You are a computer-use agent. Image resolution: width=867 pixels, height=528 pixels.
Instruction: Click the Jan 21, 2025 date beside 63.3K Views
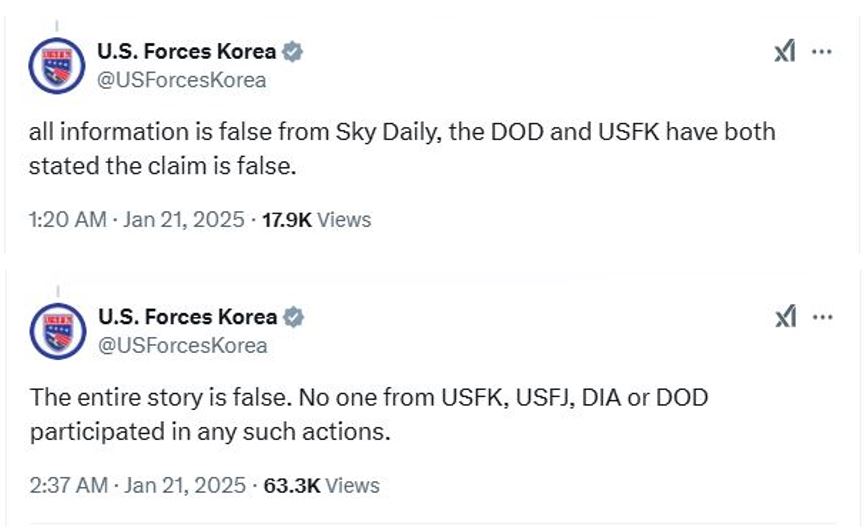pyautogui.click(x=185, y=486)
